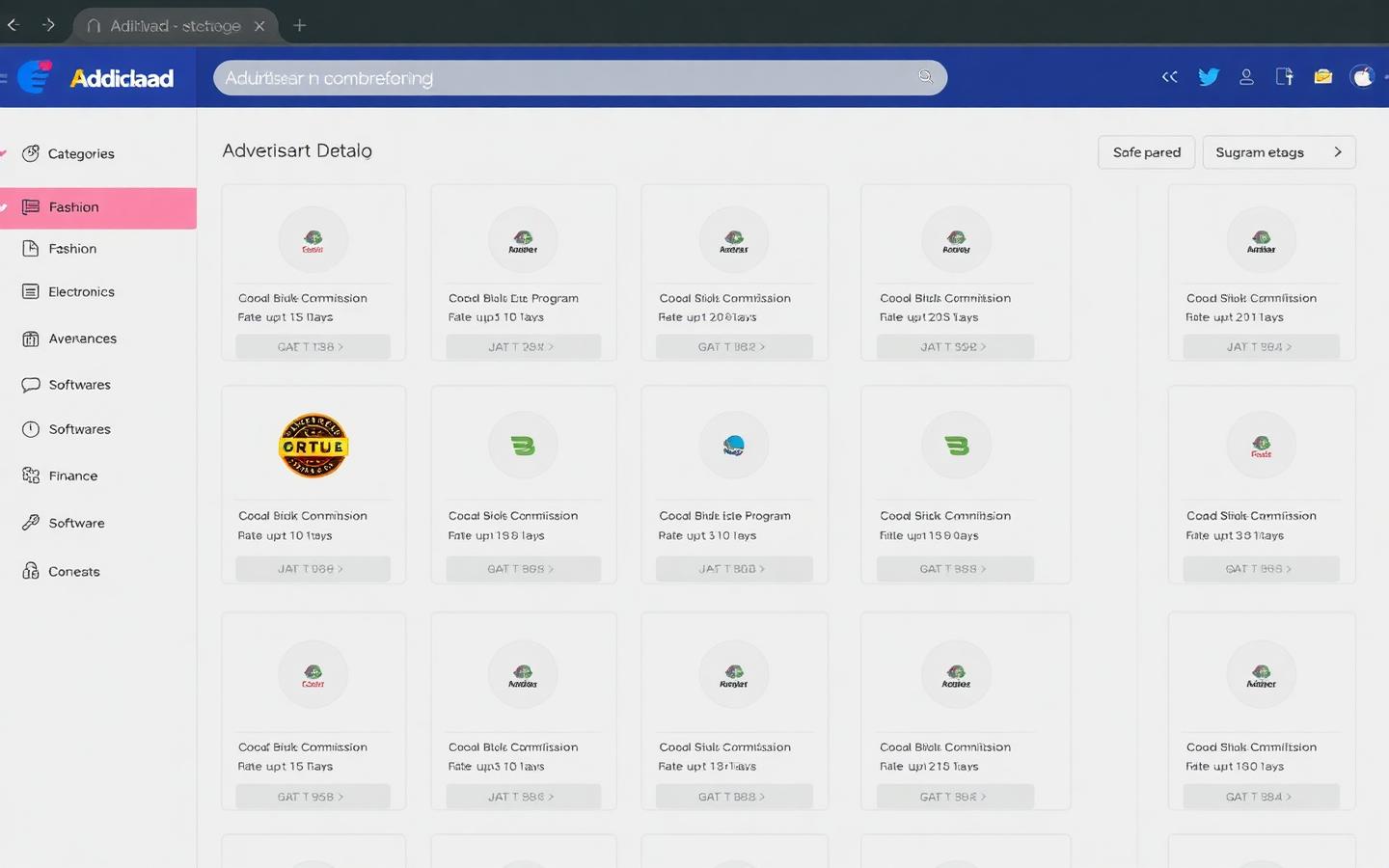Screen dimensions: 1389x868
Task: Click button under 'Fate upt 180 lays'
Action: [1260, 797]
